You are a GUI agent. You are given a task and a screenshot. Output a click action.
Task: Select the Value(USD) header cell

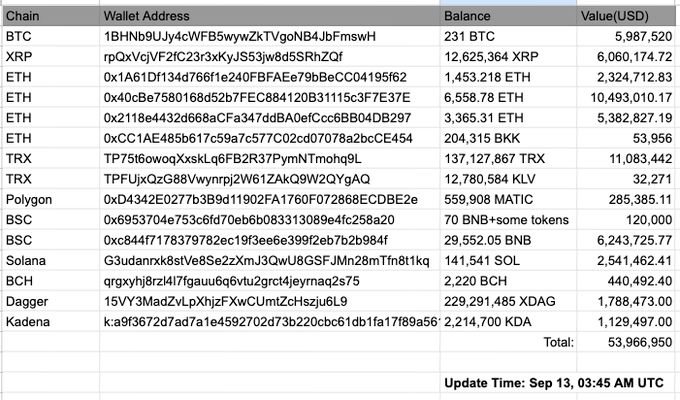point(626,16)
